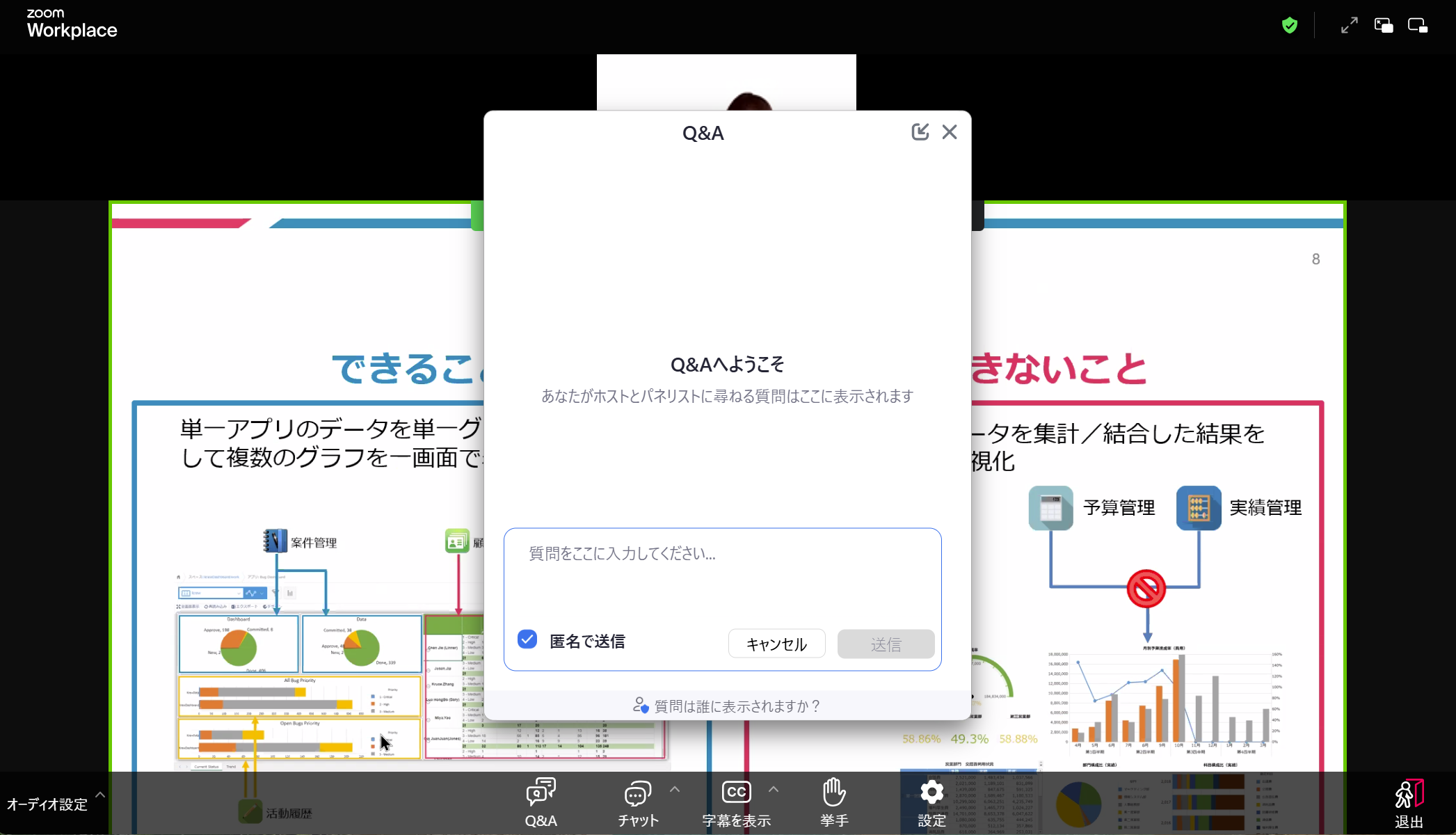This screenshot has height=835, width=1456.
Task: Expand the caption options chevron
Action: pyautogui.click(x=774, y=788)
